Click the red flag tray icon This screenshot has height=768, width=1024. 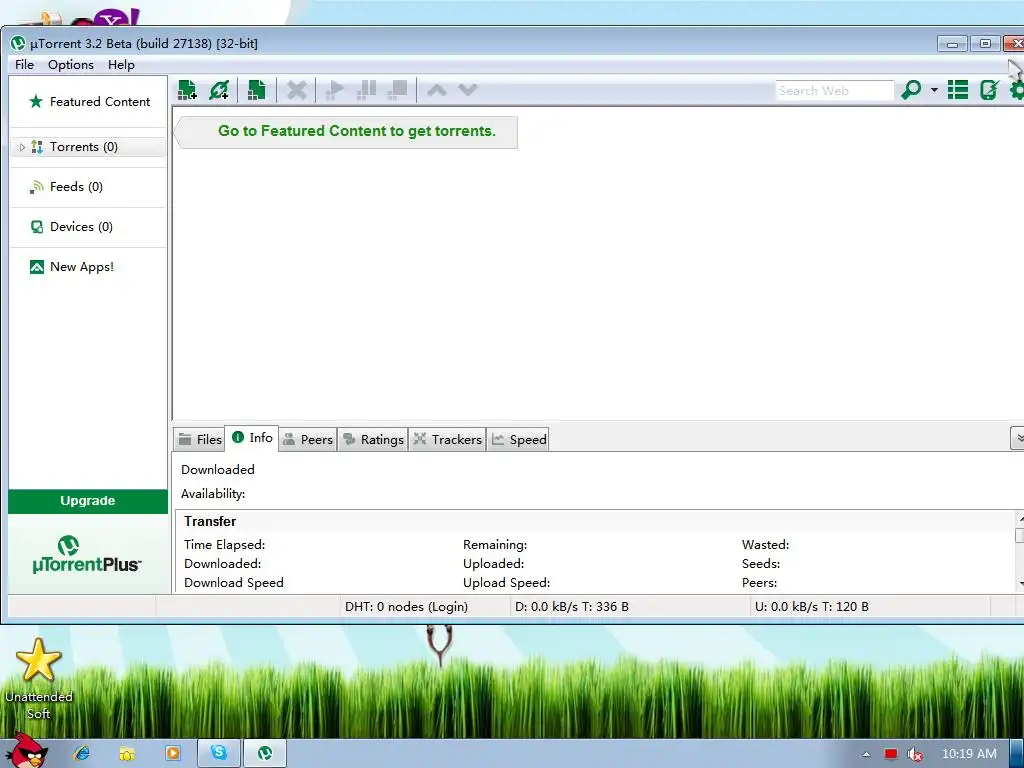(x=891, y=754)
